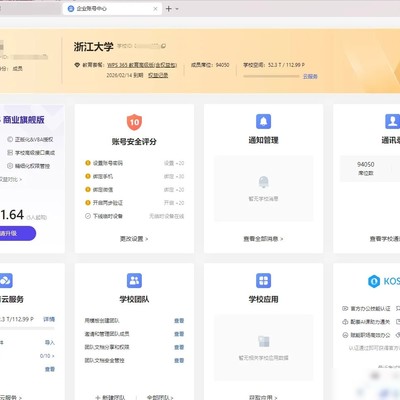Click the diamond icon beside 教育套餐
This screenshot has height=400, width=400.
click(77, 65)
